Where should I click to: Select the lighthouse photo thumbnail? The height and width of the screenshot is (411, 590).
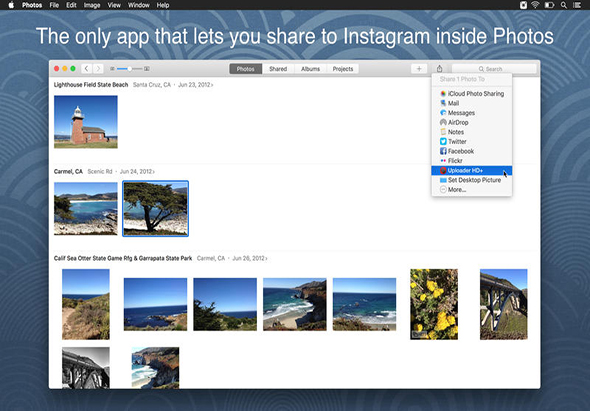86,122
